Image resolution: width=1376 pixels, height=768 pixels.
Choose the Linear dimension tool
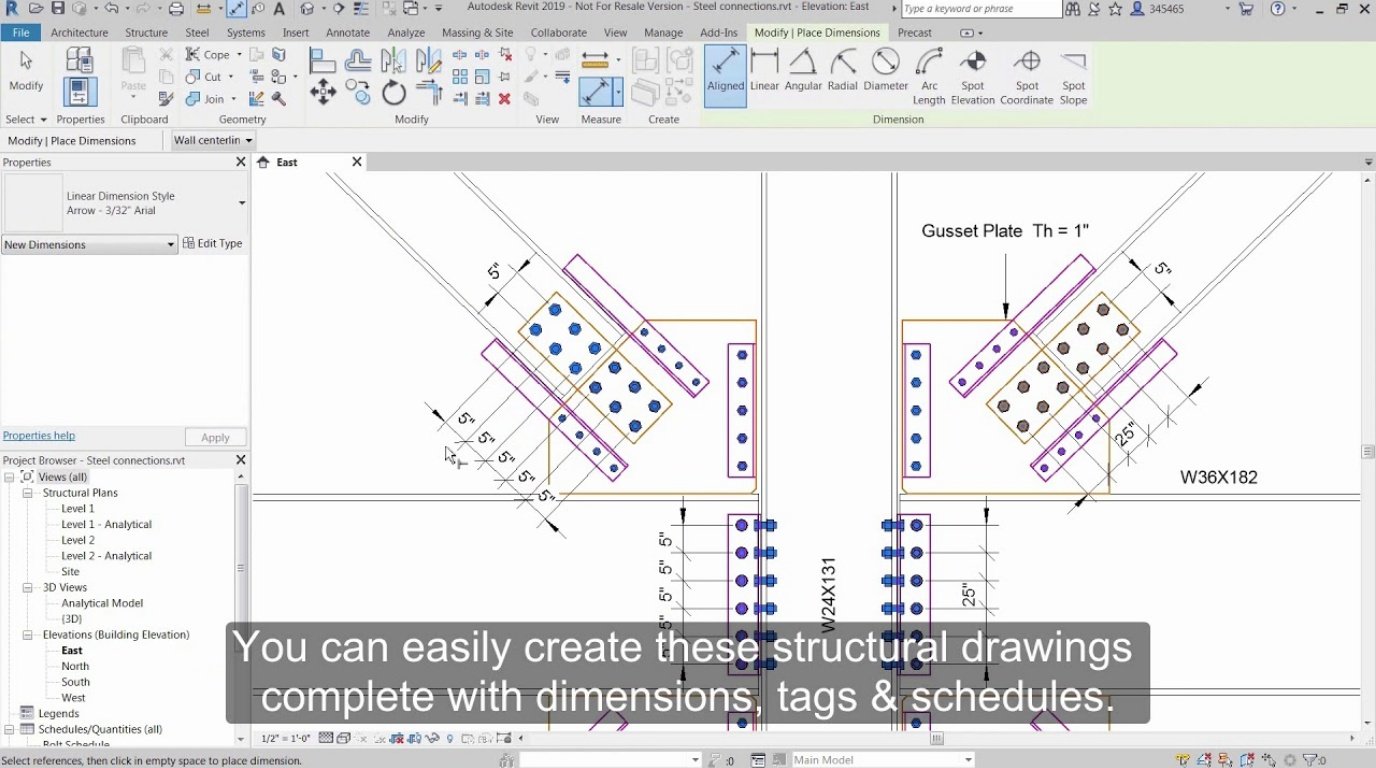764,71
